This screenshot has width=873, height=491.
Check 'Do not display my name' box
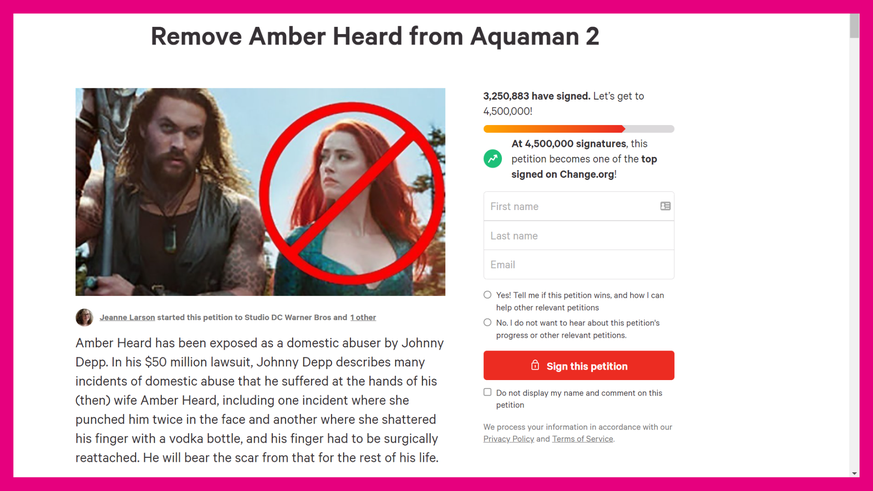point(487,392)
